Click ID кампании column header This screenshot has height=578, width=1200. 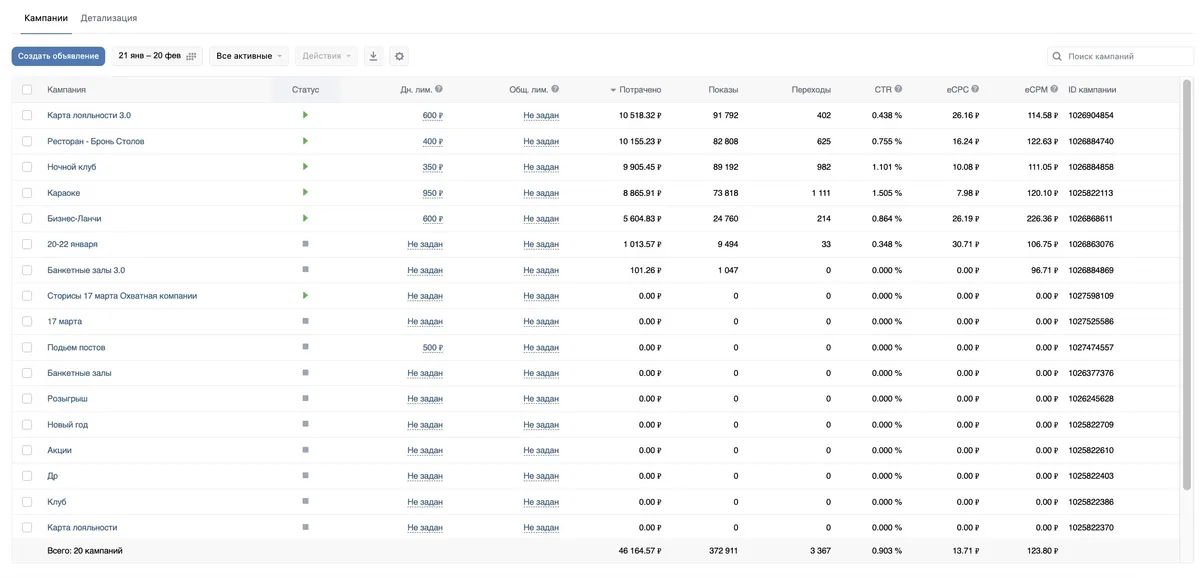[1092, 90]
